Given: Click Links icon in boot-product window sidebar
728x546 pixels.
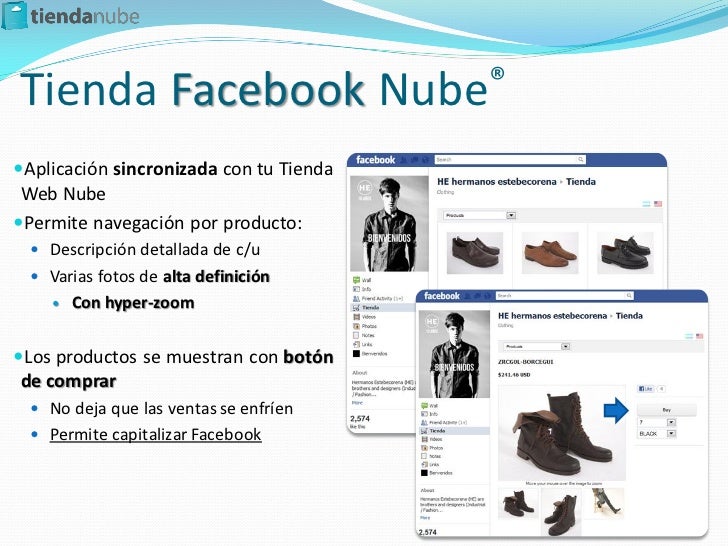Looking at the screenshot, I should click(x=424, y=464).
